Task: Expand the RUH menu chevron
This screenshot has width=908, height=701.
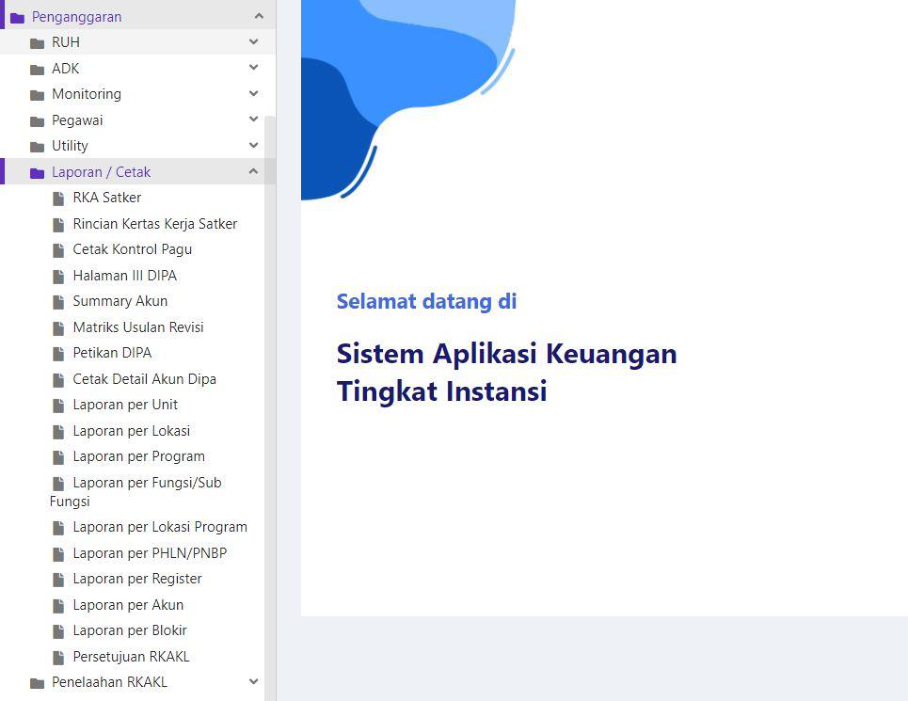Action: click(x=254, y=42)
